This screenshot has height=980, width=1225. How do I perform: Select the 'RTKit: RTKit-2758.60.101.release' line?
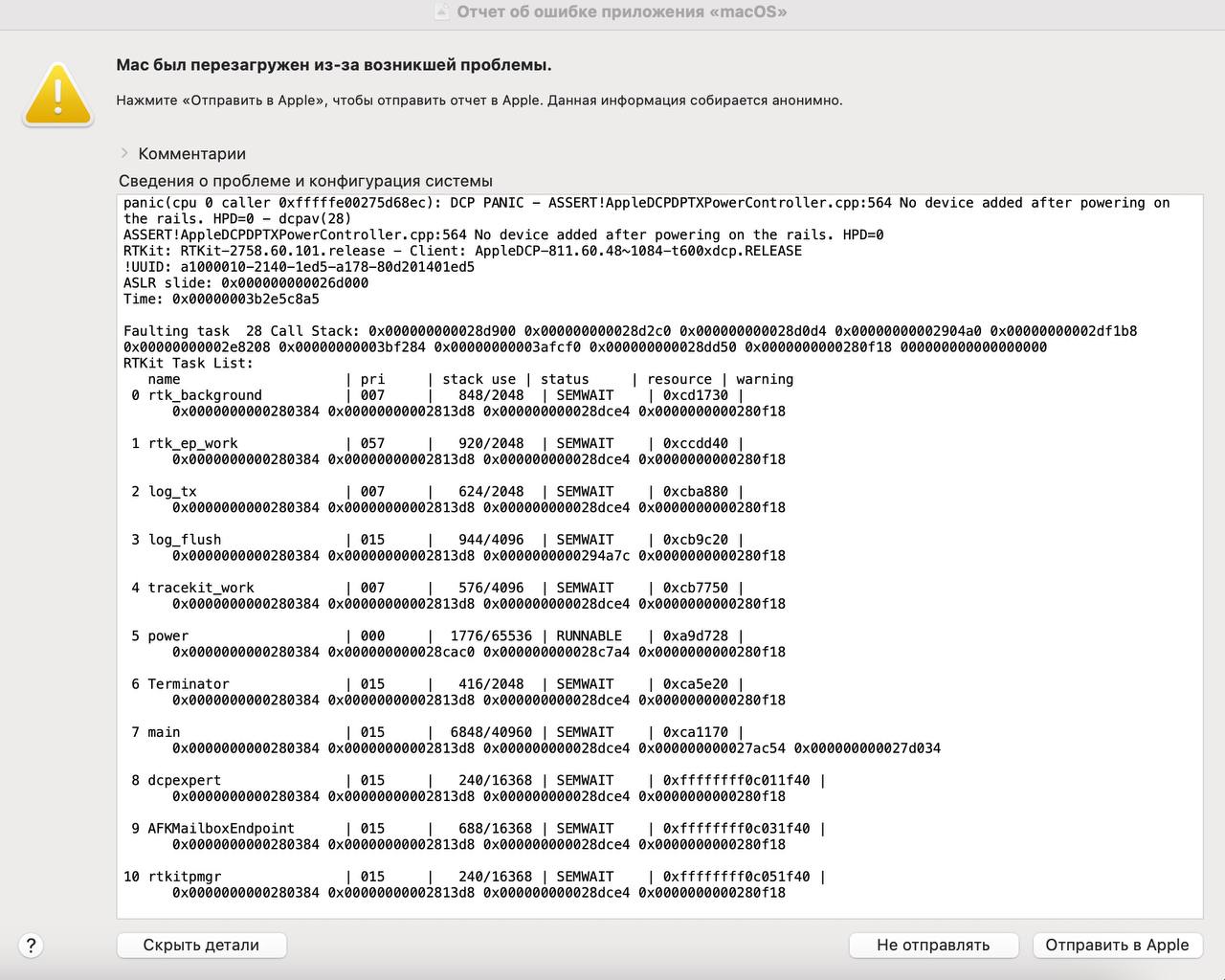(462, 251)
